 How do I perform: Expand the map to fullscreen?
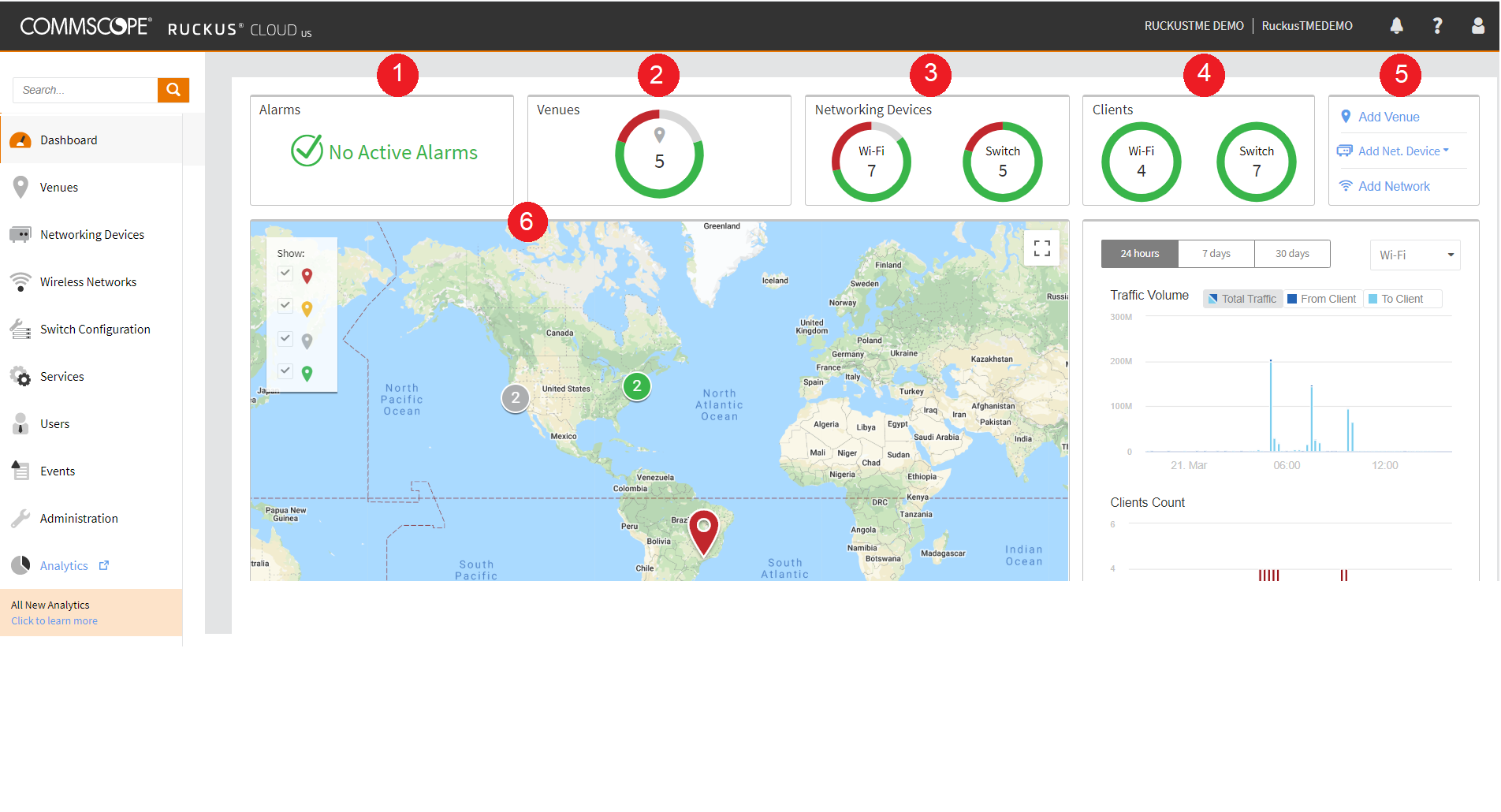coord(1041,248)
